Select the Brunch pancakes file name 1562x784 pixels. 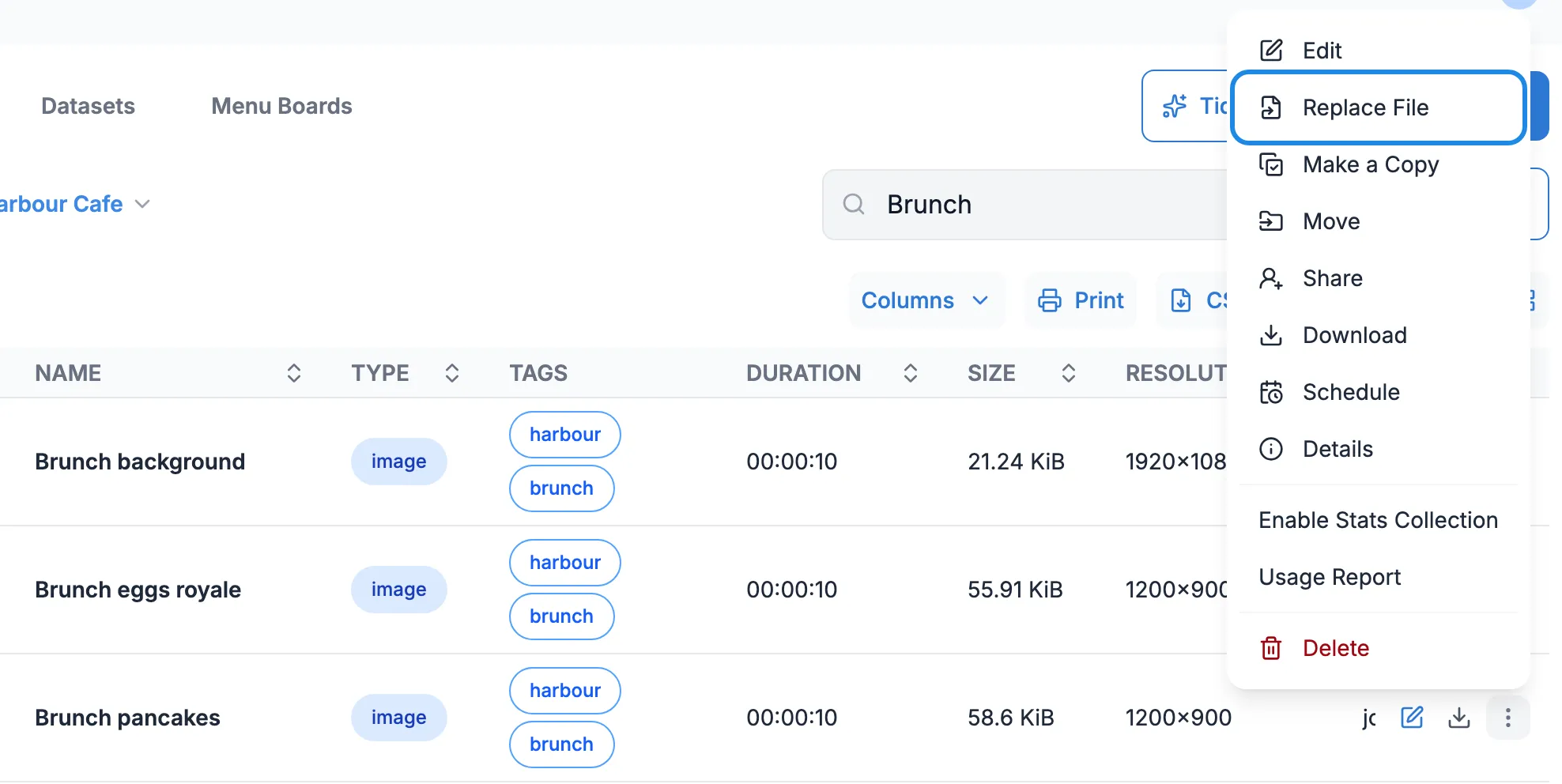(127, 718)
